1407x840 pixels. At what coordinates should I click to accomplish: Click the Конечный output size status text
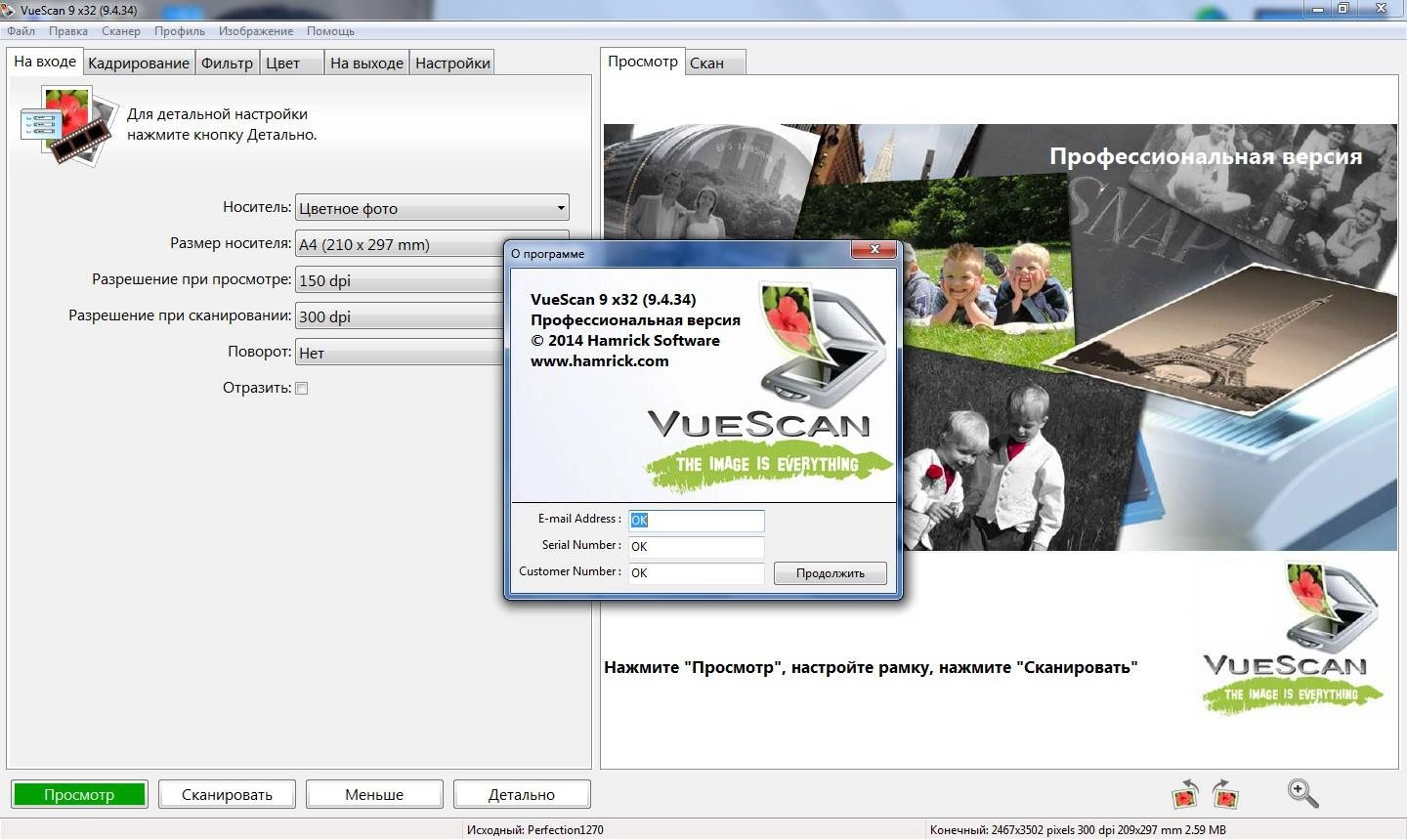coord(1078,830)
